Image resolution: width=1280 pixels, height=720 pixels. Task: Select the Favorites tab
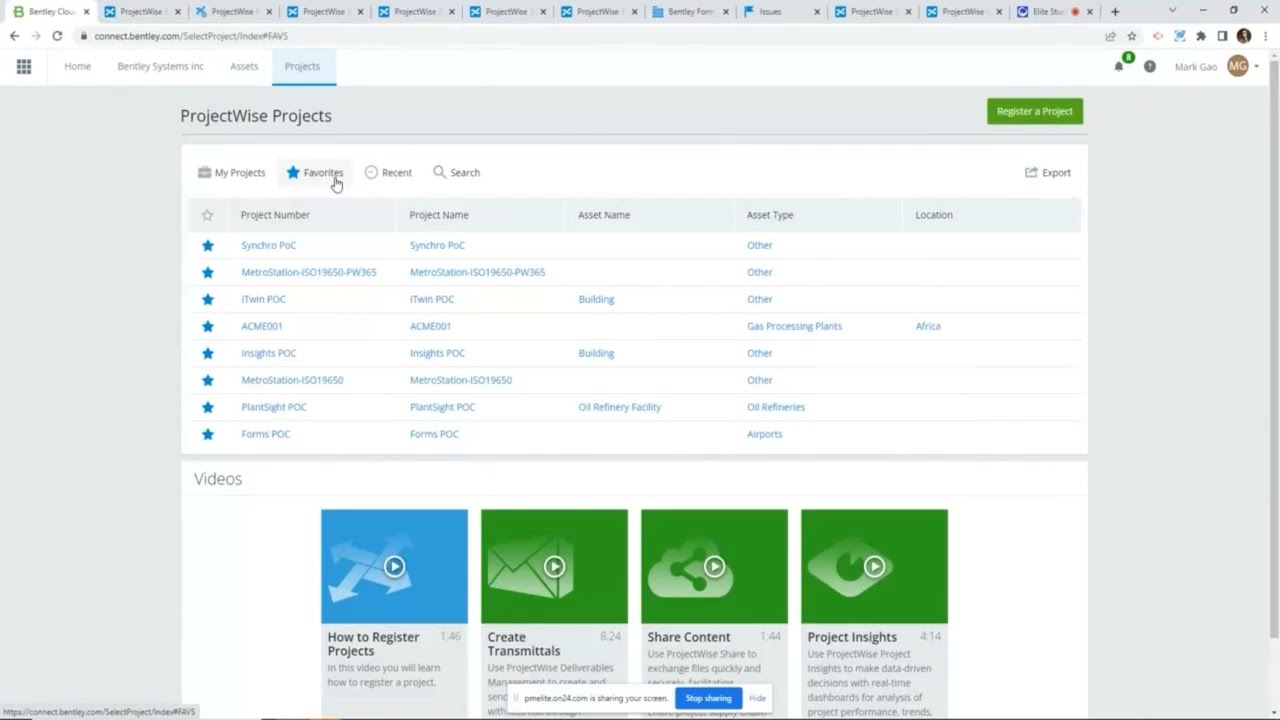pyautogui.click(x=314, y=173)
